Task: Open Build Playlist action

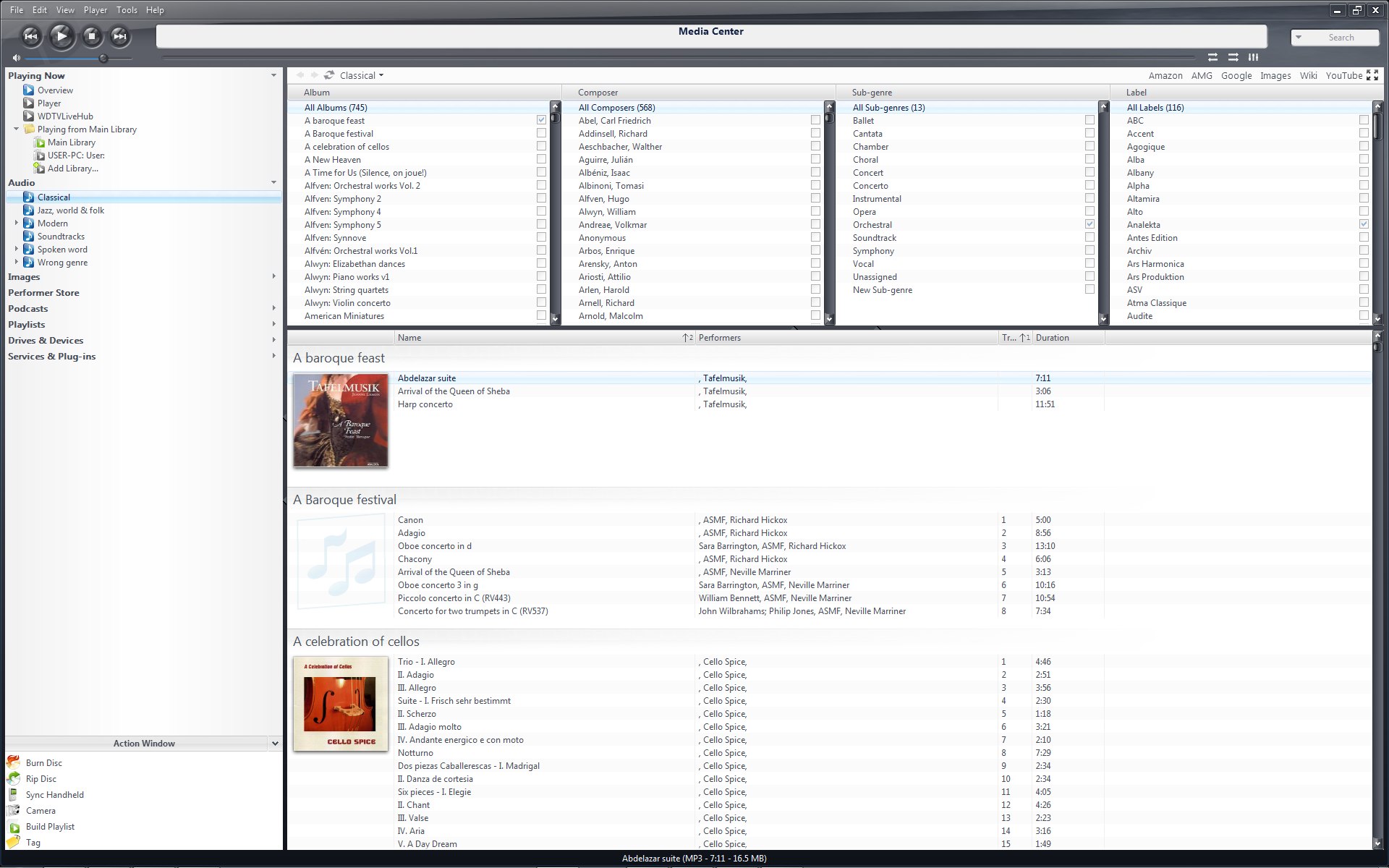Action: (50, 827)
